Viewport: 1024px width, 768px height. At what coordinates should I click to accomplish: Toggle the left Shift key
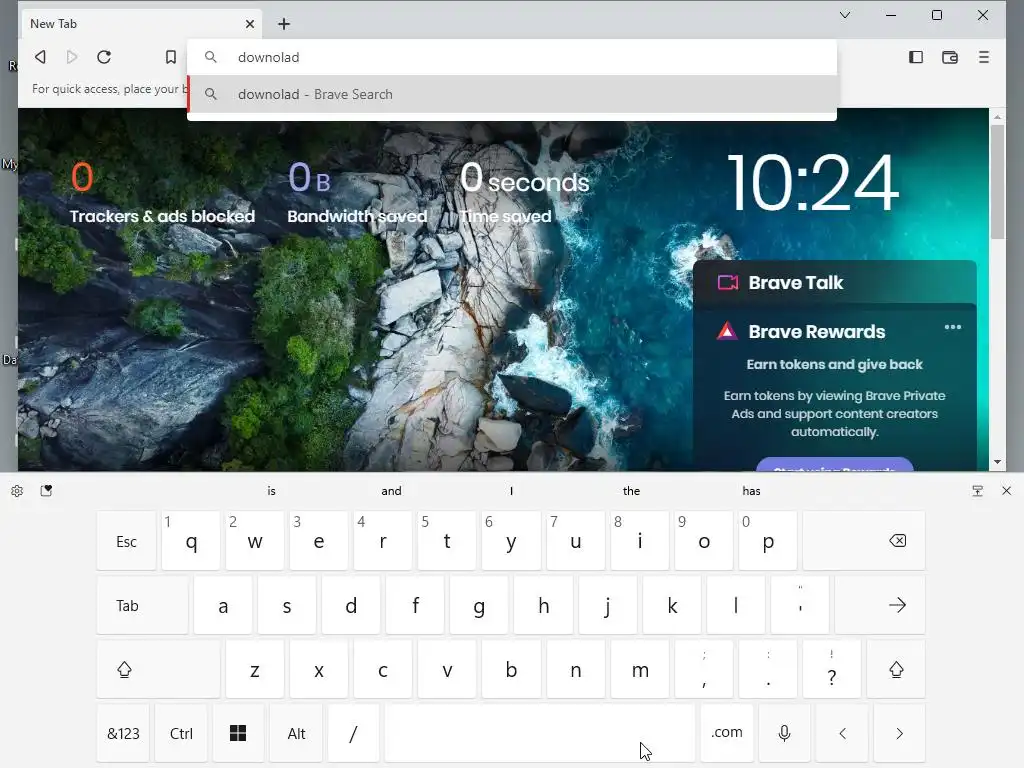click(x=158, y=669)
